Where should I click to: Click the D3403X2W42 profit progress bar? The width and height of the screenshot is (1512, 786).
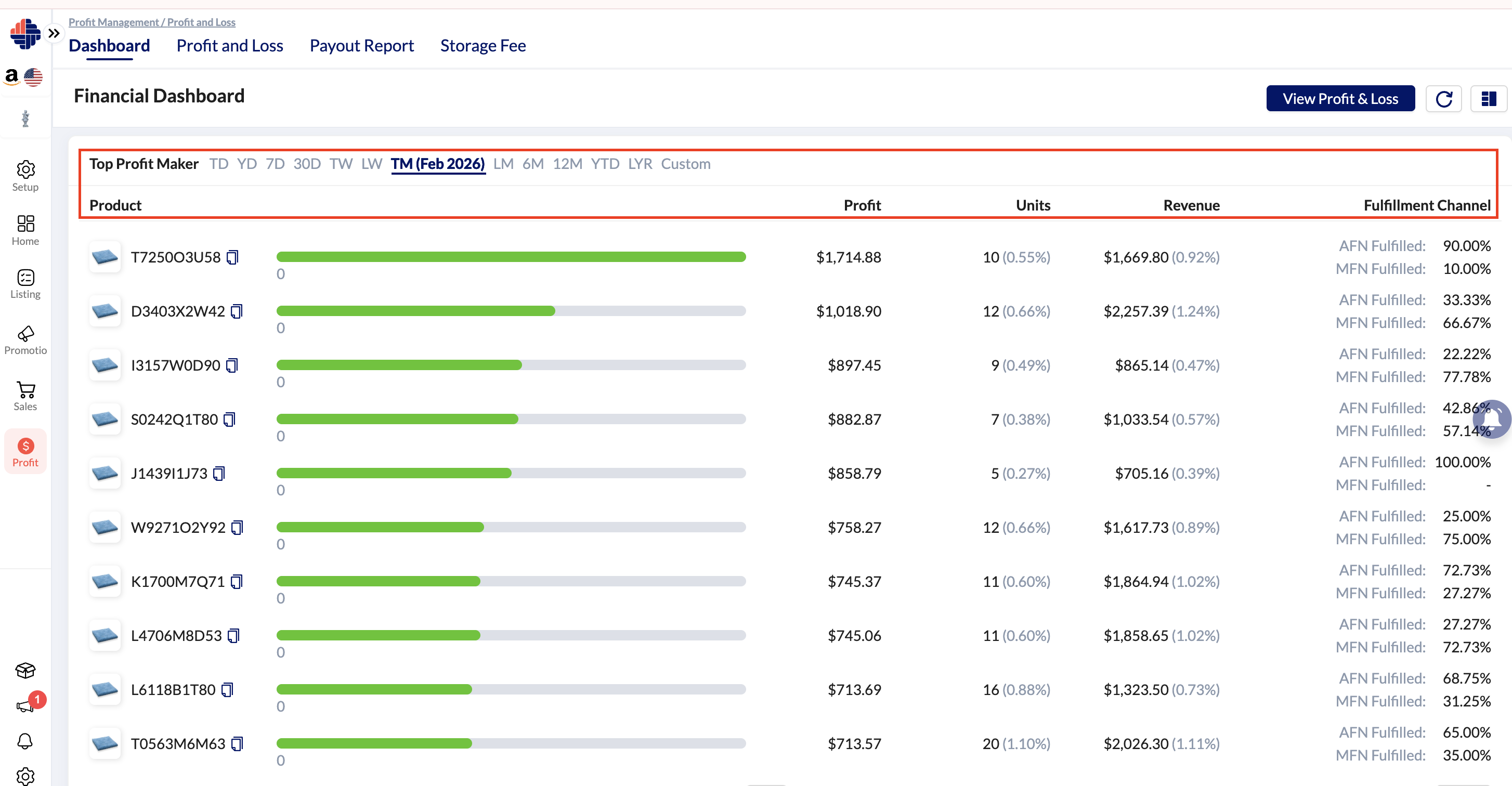511,311
